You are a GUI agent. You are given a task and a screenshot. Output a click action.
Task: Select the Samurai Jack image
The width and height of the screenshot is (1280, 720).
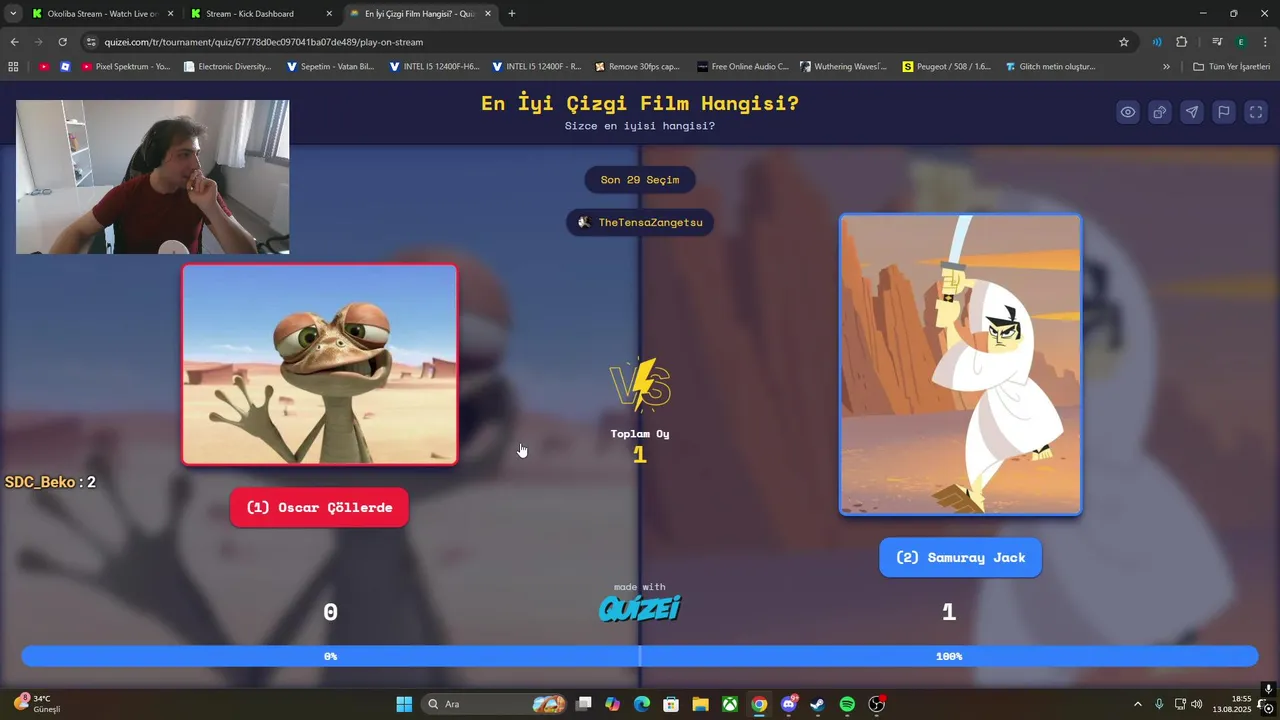point(960,365)
